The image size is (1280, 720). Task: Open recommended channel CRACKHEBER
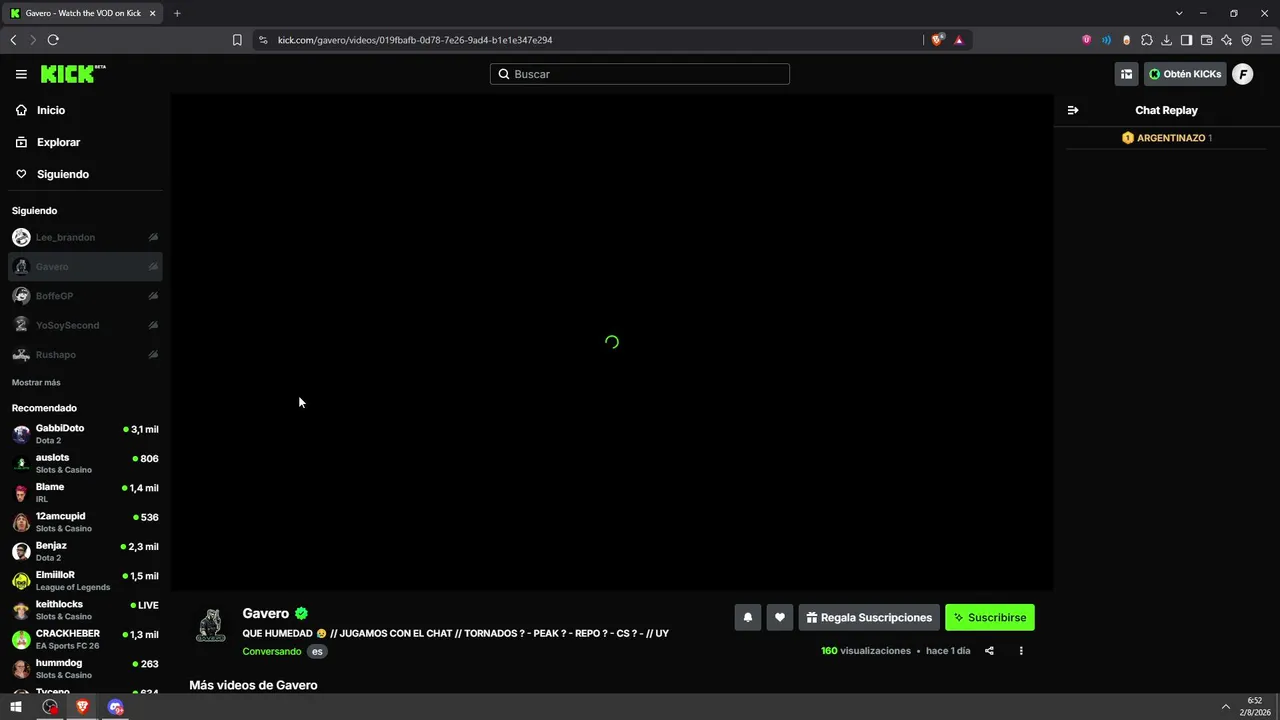coord(85,639)
